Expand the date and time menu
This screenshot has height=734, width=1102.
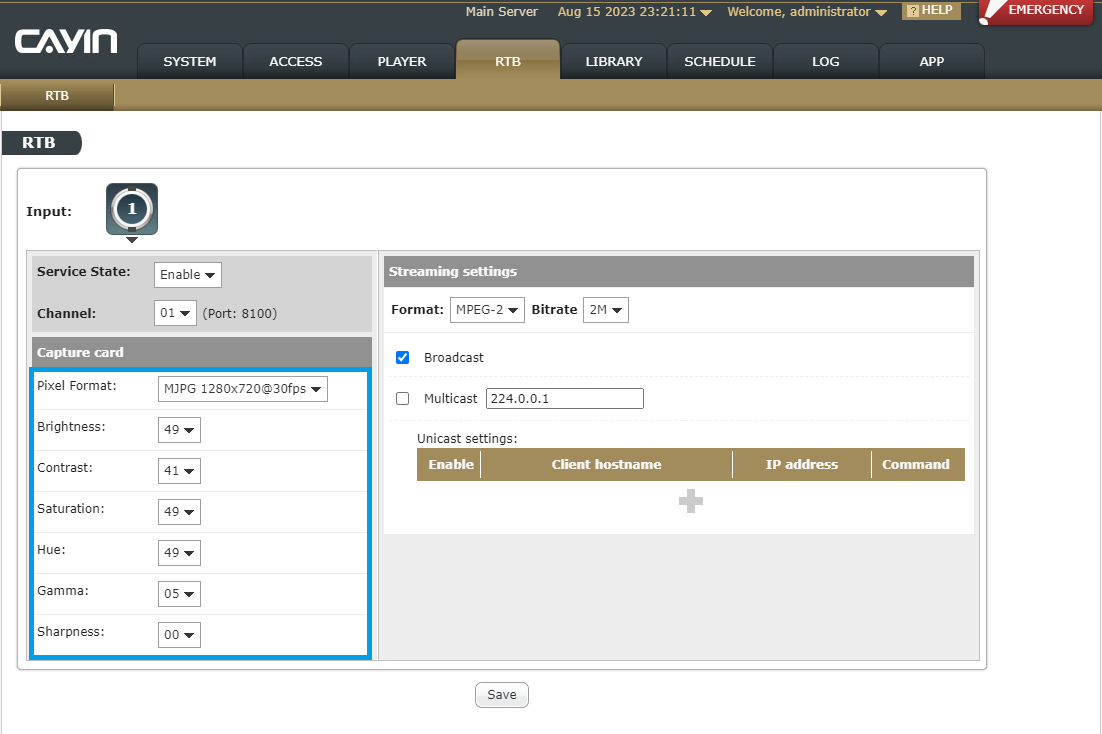635,12
